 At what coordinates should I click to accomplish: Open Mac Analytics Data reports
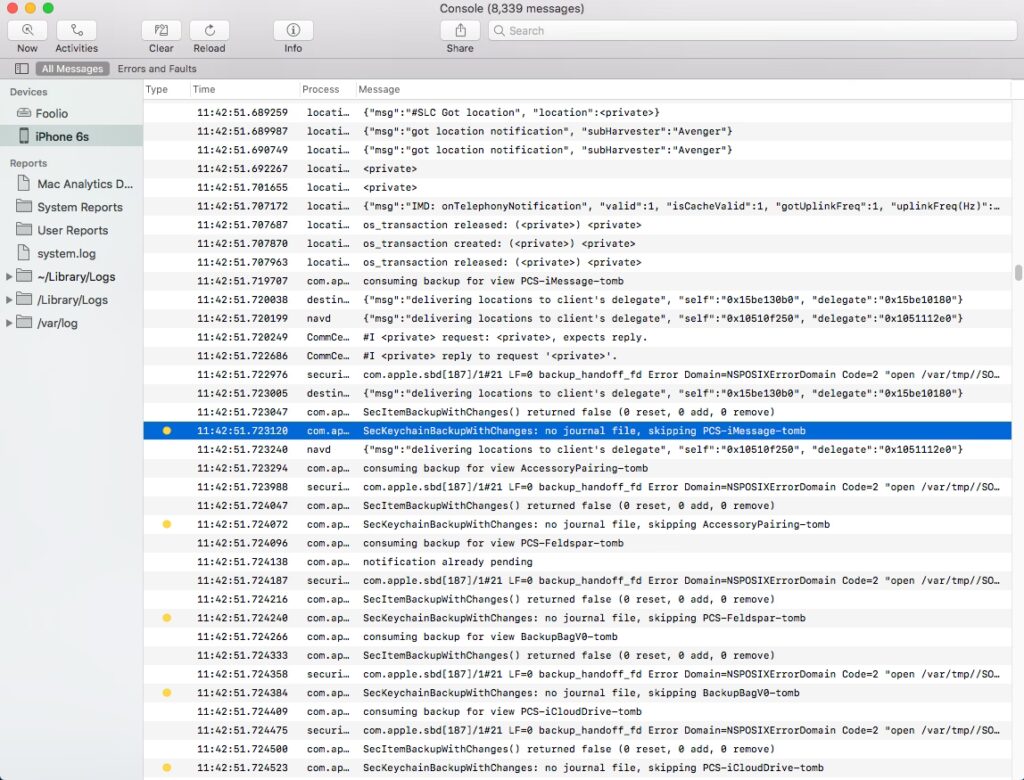click(x=85, y=184)
